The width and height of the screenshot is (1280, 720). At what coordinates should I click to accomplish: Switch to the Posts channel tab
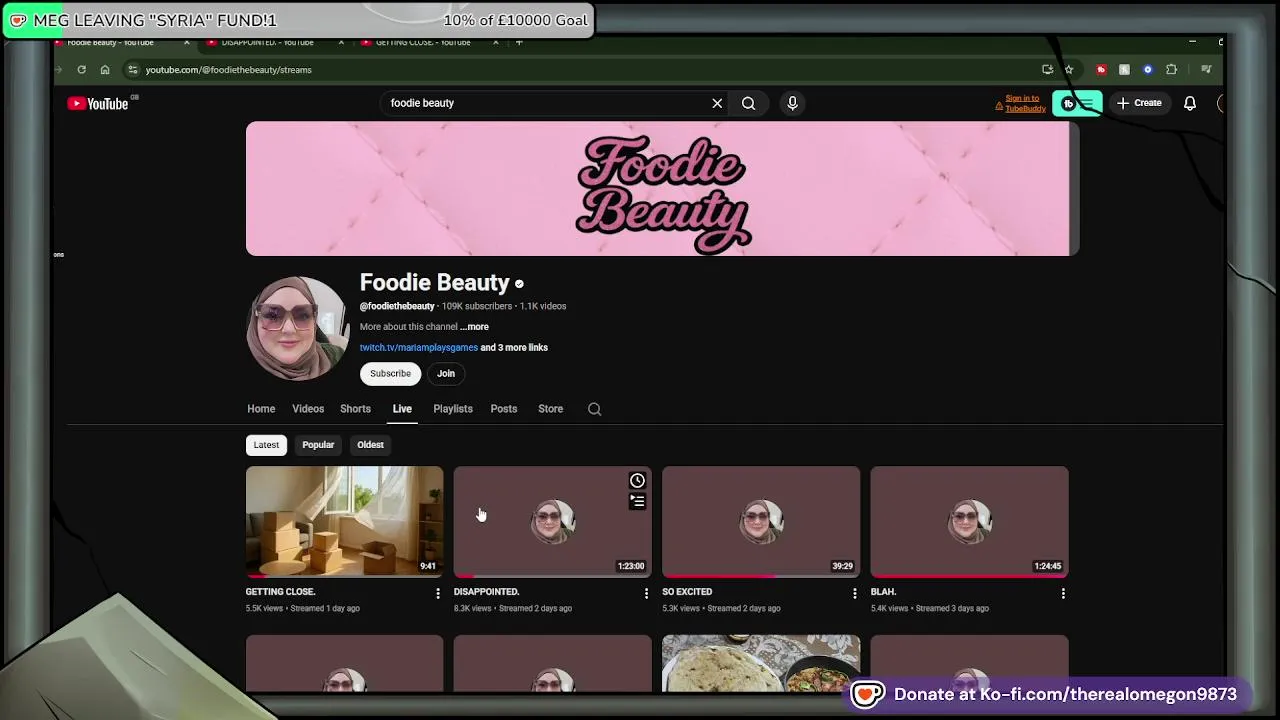[503, 409]
